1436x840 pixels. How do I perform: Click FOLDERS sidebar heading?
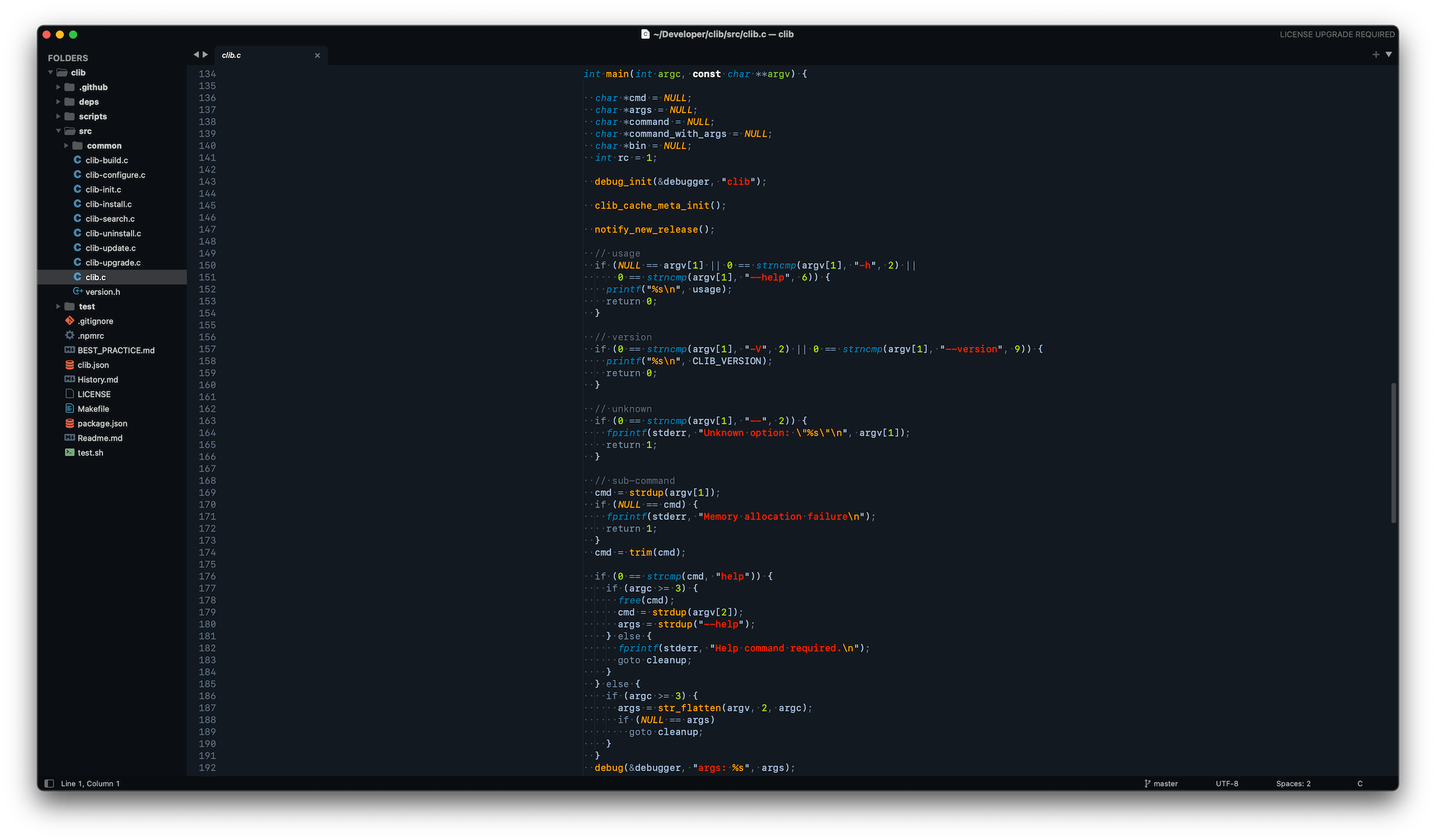(x=68, y=58)
